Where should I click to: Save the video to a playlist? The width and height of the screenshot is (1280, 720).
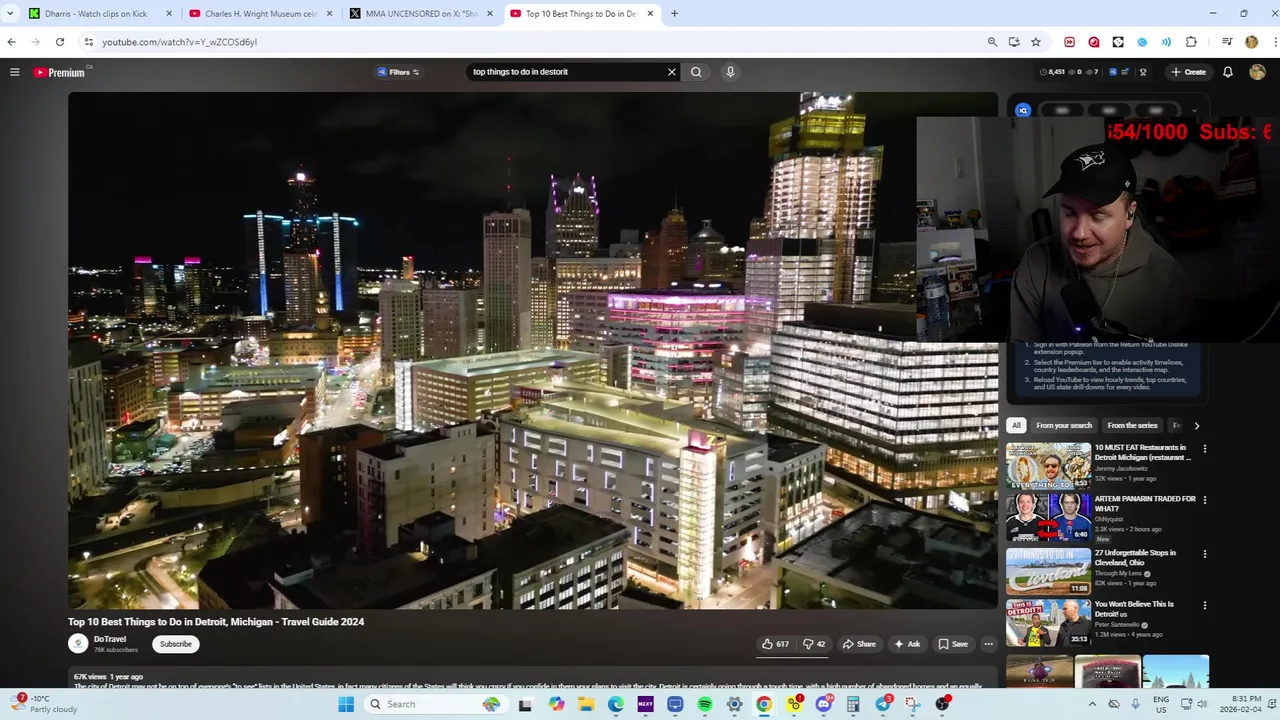(953, 644)
